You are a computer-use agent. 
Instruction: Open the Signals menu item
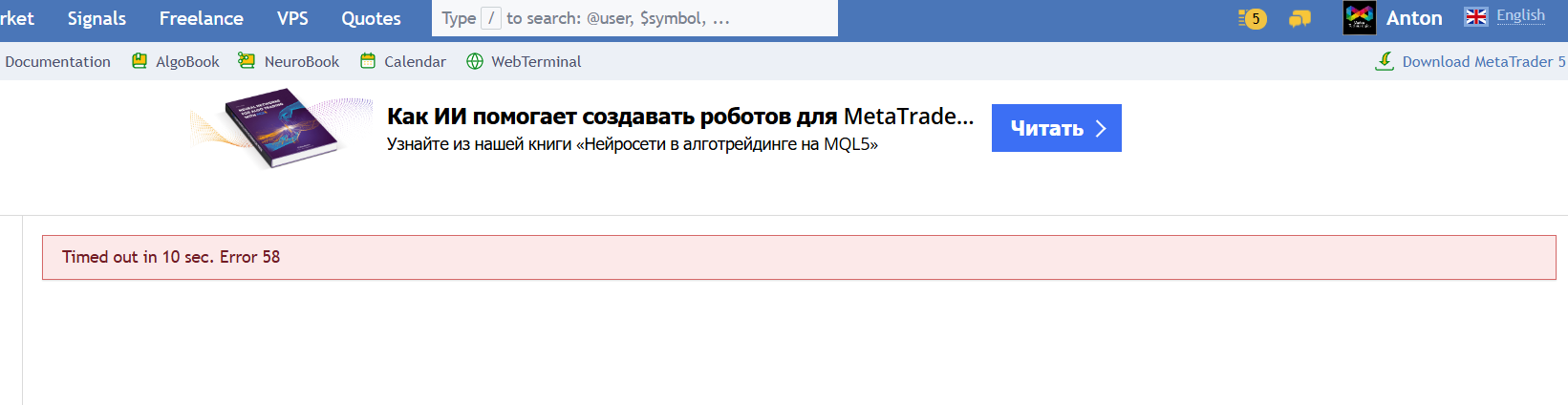(x=97, y=18)
